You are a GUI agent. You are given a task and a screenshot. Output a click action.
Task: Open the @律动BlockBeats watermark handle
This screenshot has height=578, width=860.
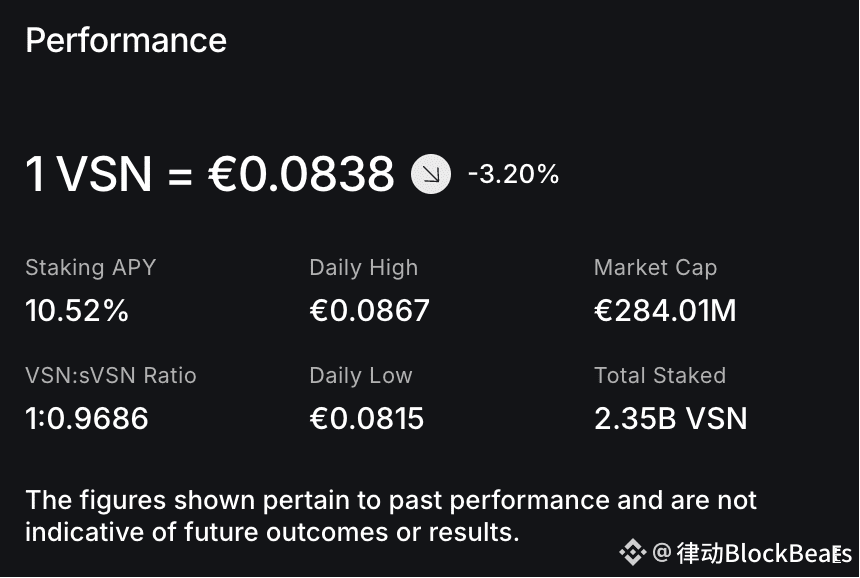(x=752, y=553)
